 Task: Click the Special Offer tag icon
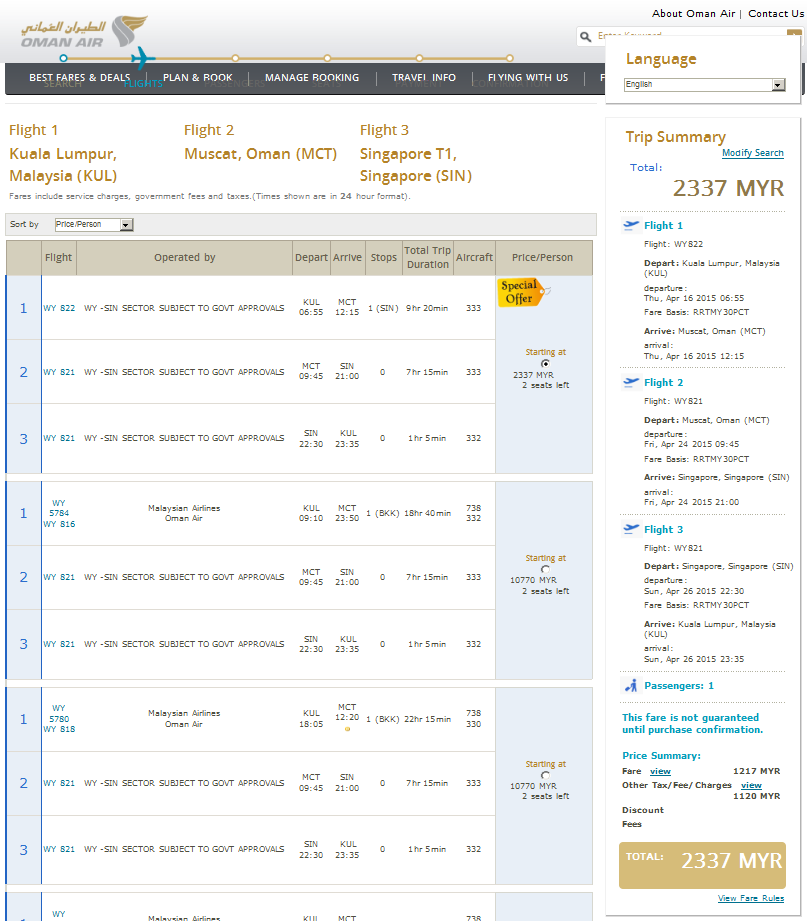tap(524, 292)
